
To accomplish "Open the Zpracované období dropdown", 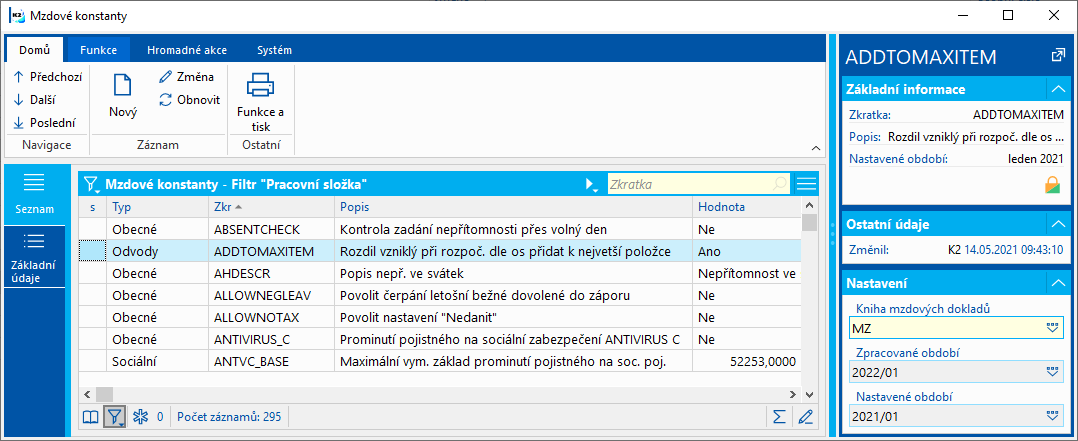I will coord(1051,371).
